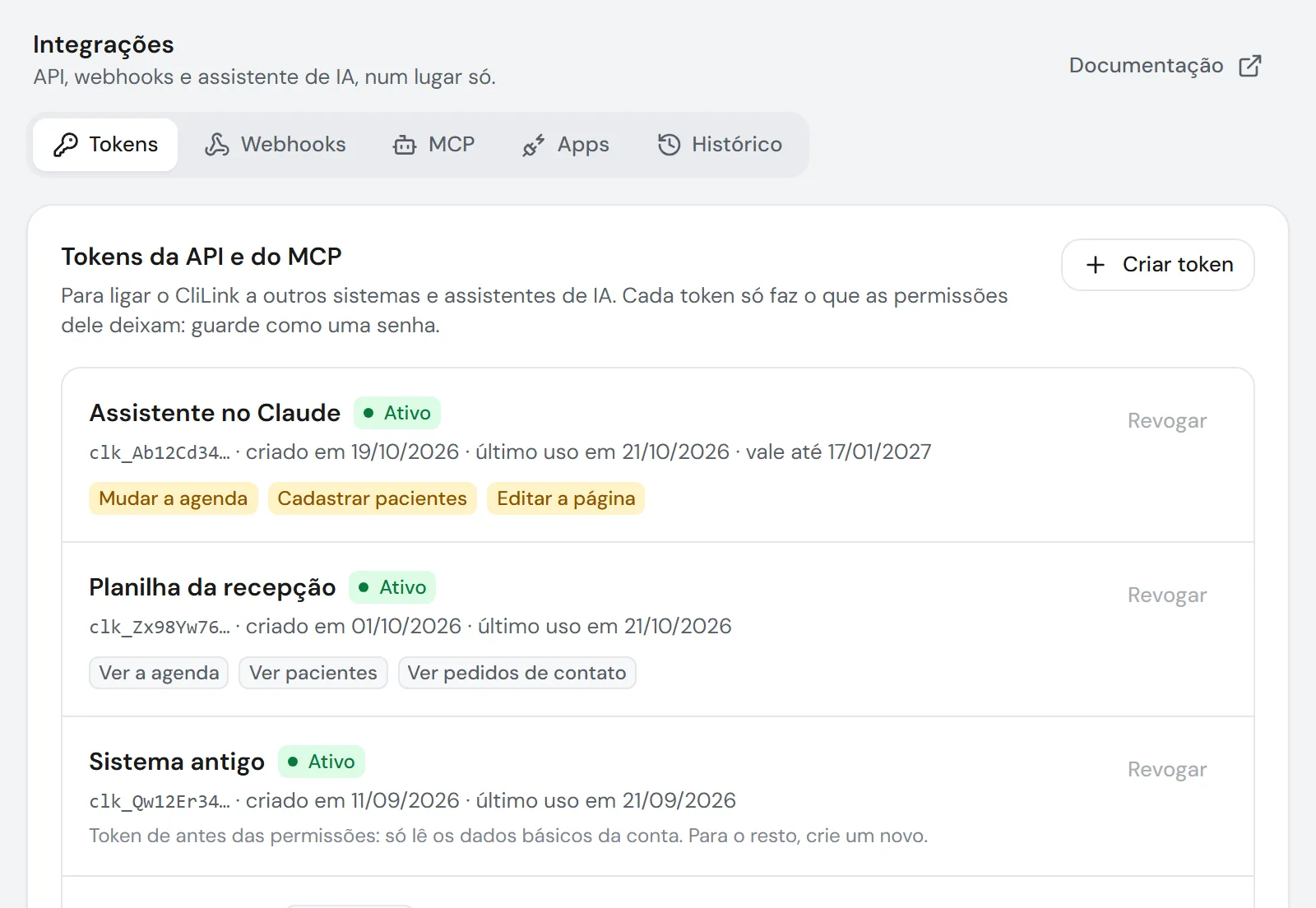Open the Apps tab
This screenshot has width=1316, height=908.
tap(566, 145)
